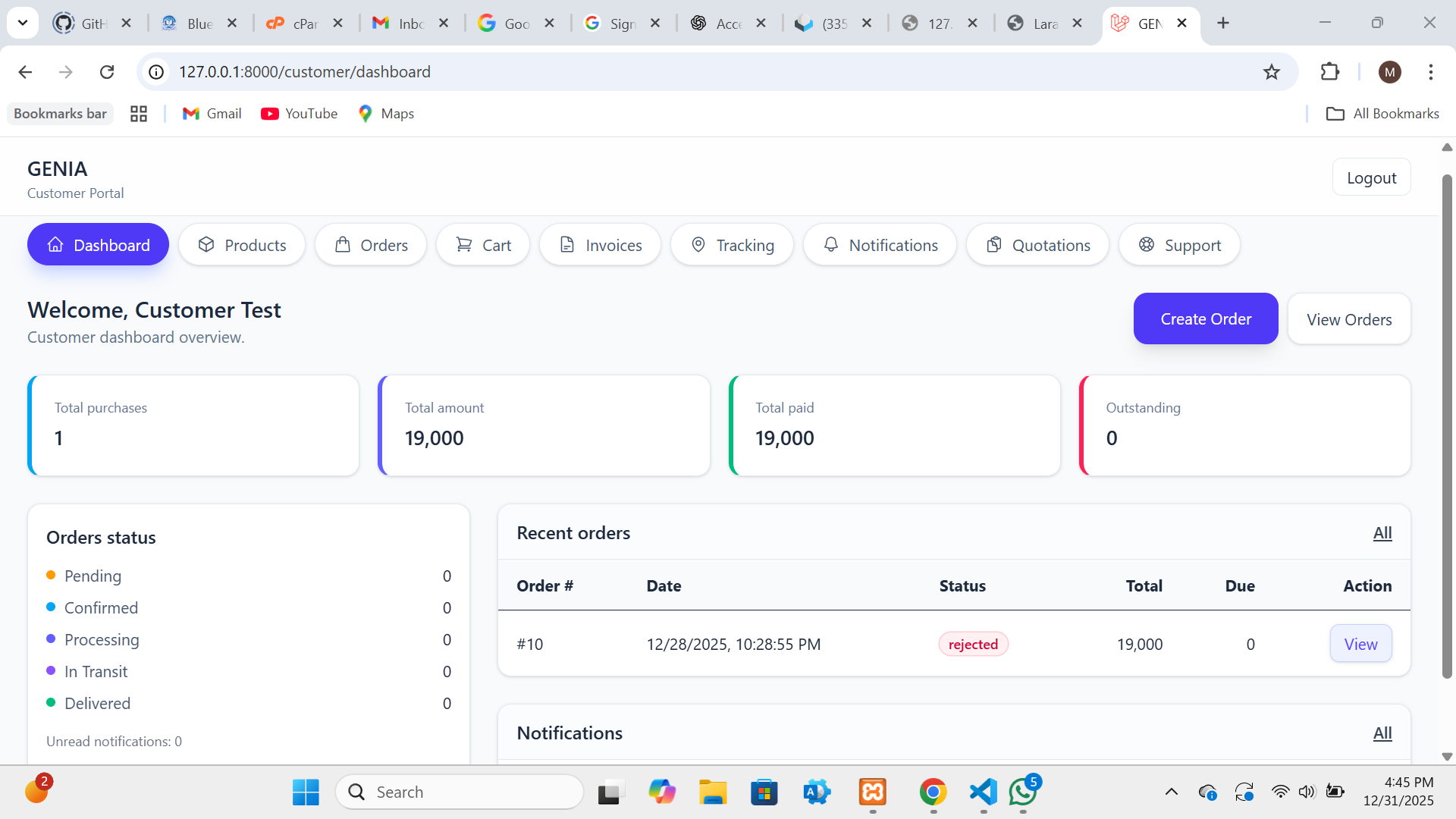This screenshot has height=819, width=1456.
Task: Open the apps grid icon in bookmarks bar
Action: tap(139, 114)
